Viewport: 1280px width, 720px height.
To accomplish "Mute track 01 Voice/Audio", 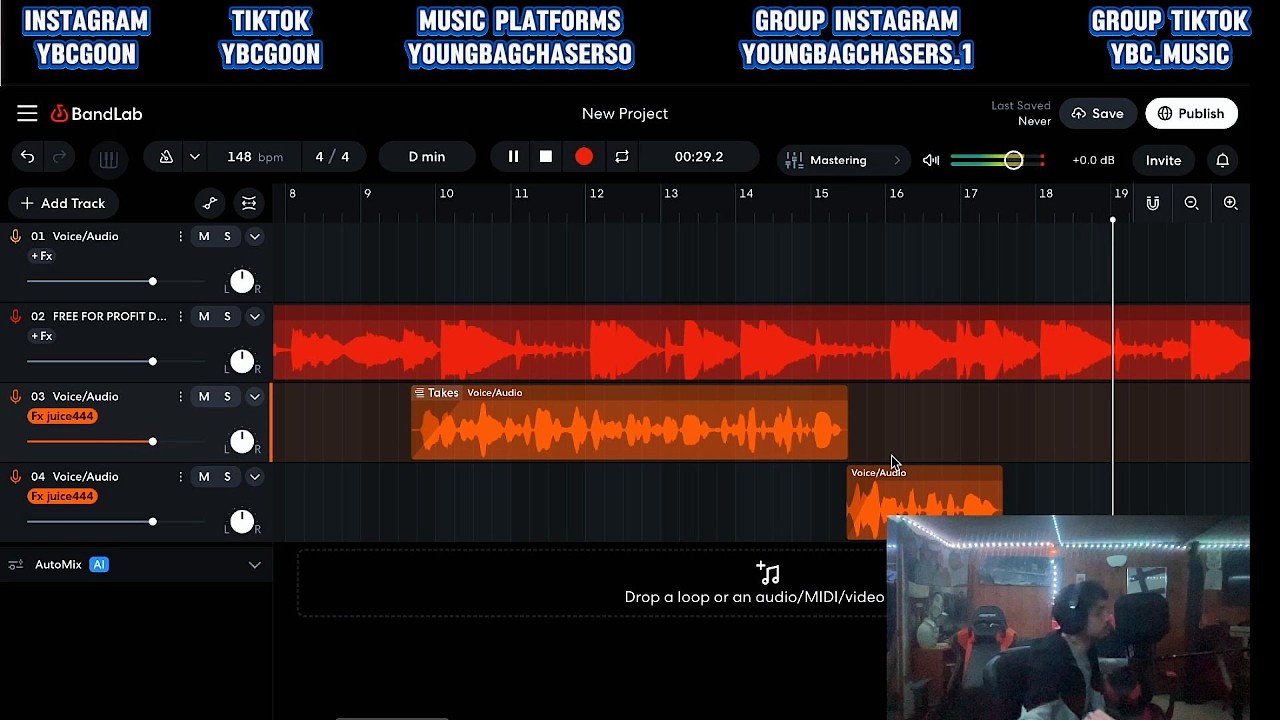I will pos(204,236).
